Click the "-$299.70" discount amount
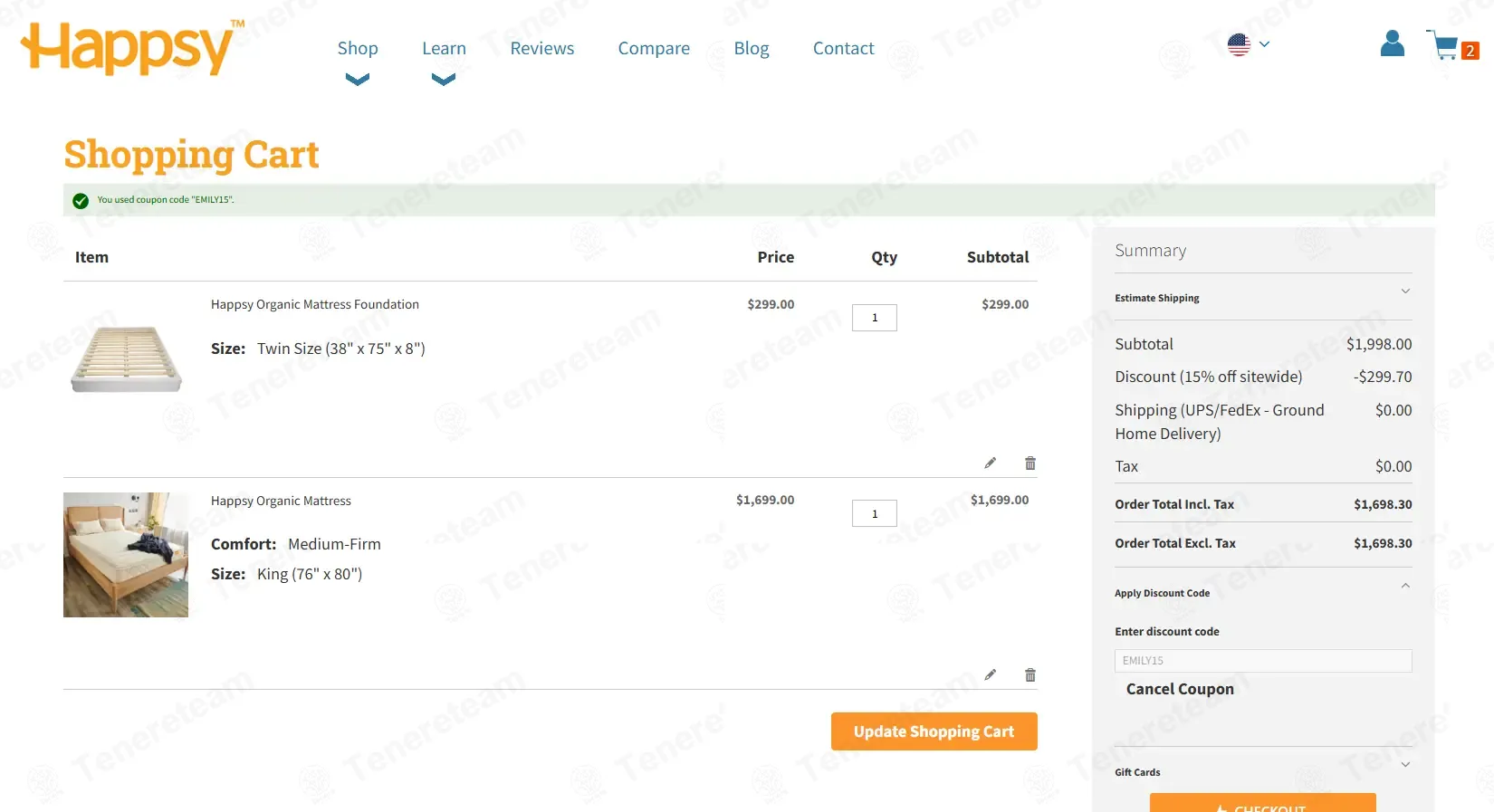The height and width of the screenshot is (812, 1494). (1383, 377)
